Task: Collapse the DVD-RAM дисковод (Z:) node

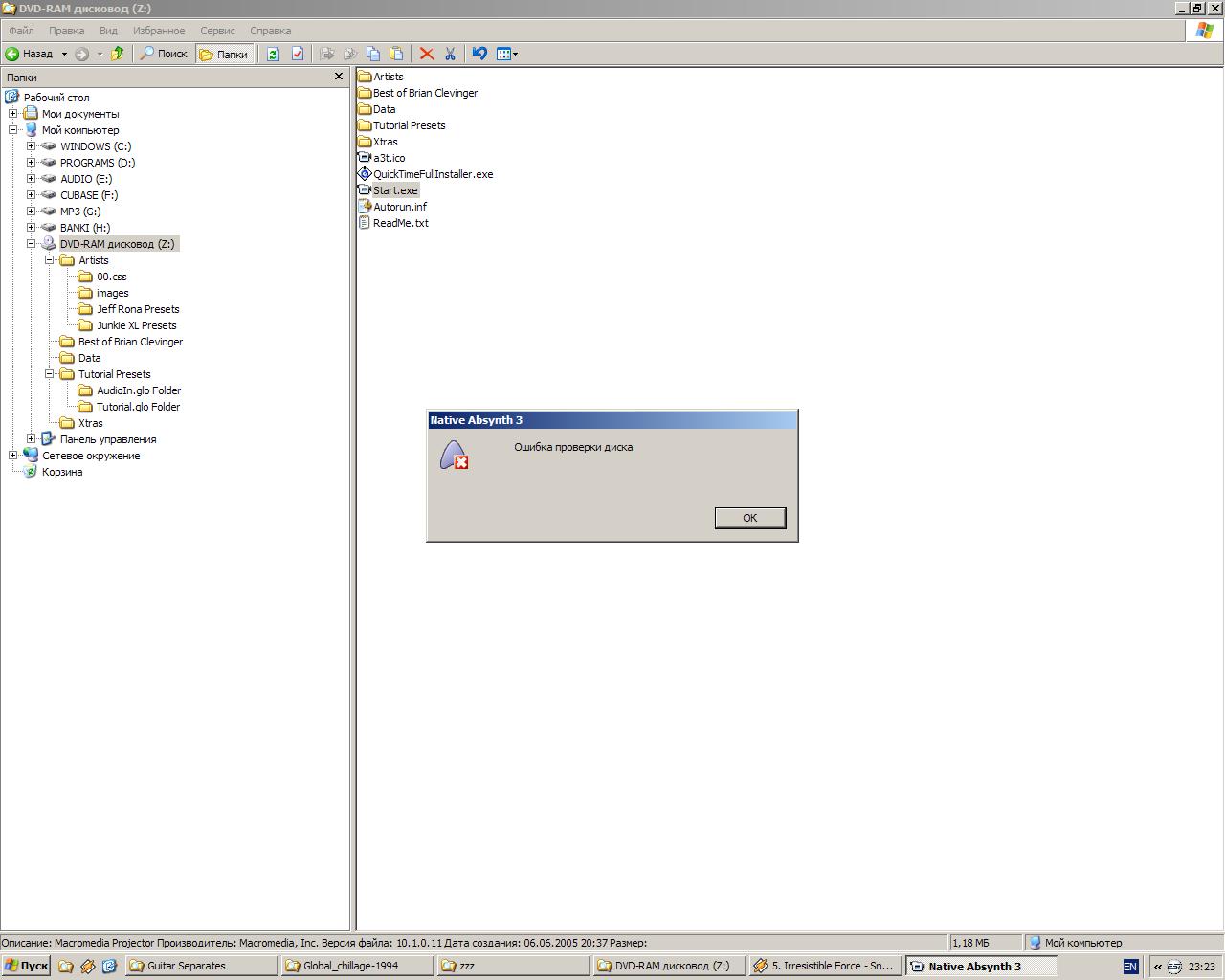Action: pyautogui.click(x=32, y=244)
